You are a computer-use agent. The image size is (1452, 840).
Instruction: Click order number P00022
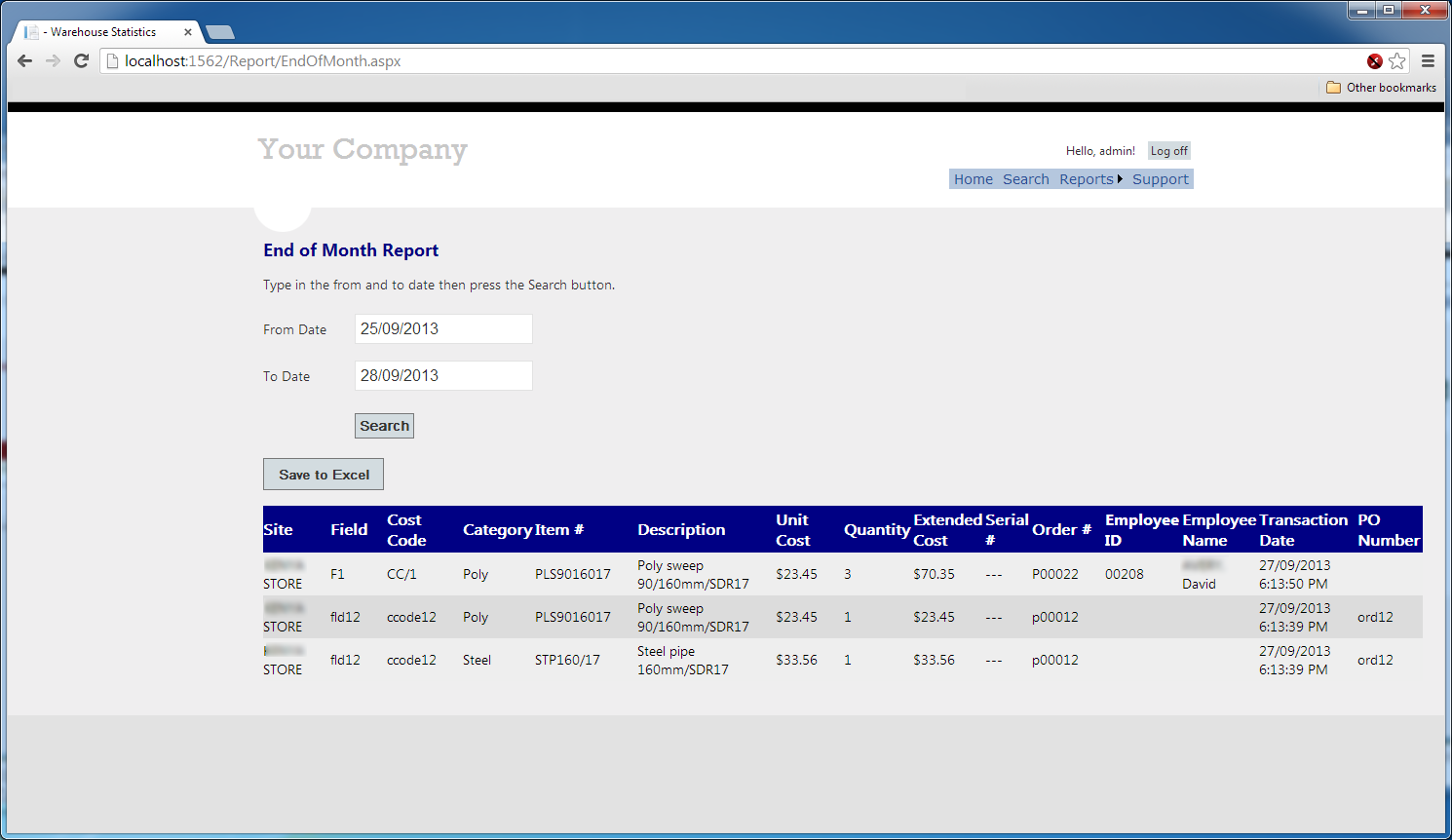coord(1055,574)
